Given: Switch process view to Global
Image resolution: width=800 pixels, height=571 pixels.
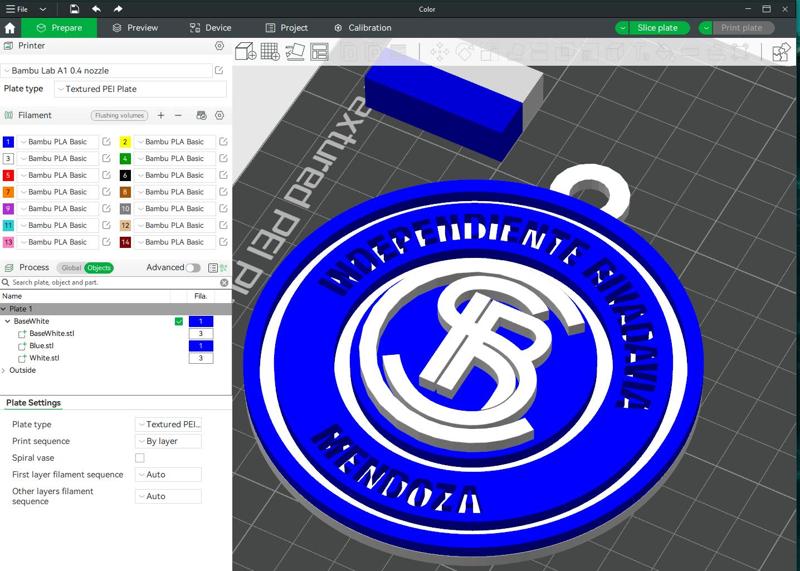Looking at the screenshot, I should tap(71, 267).
